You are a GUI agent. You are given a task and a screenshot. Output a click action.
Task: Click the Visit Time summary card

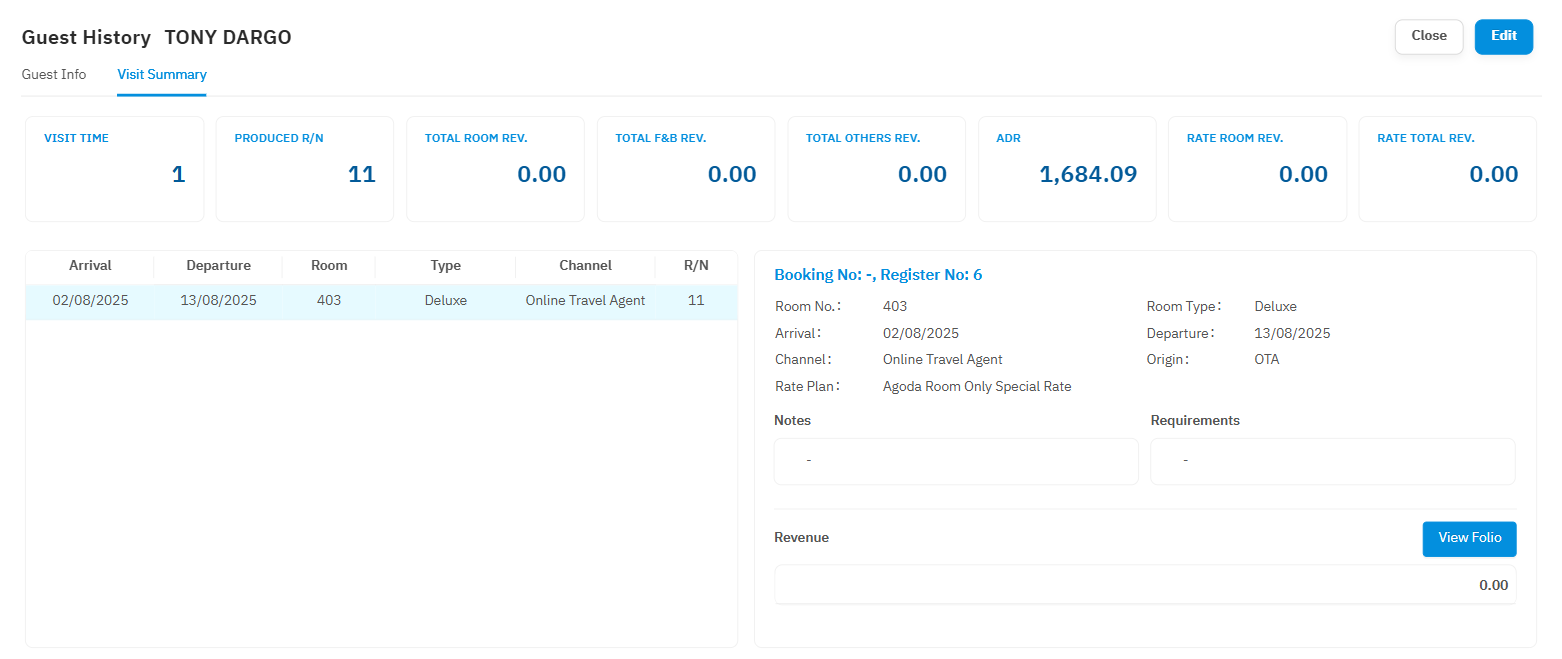114,168
